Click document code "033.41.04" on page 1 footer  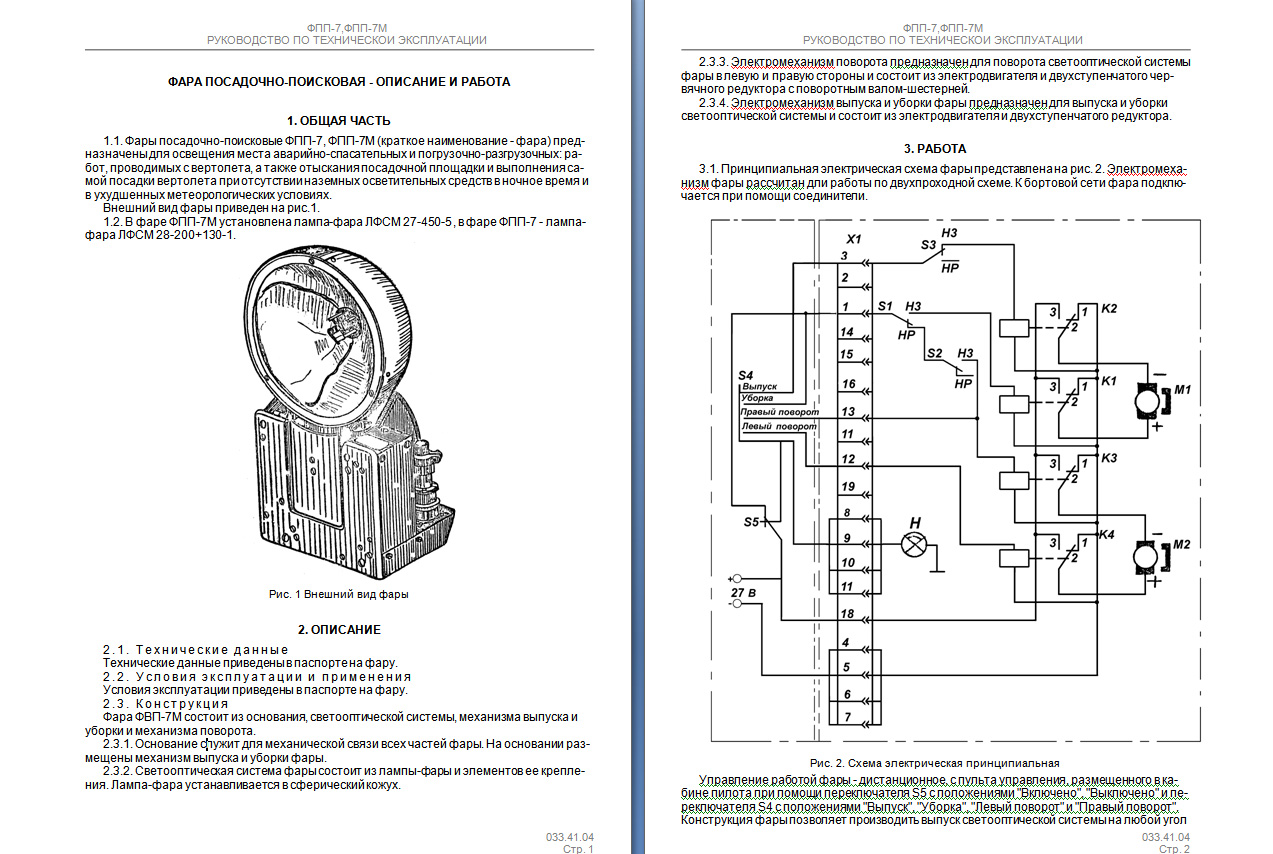(570, 836)
